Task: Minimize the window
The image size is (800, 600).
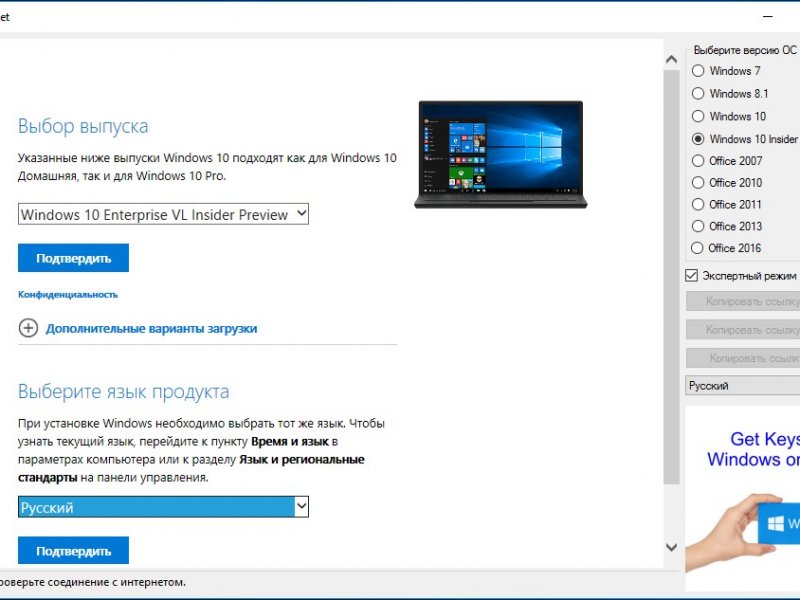Action: [767, 16]
